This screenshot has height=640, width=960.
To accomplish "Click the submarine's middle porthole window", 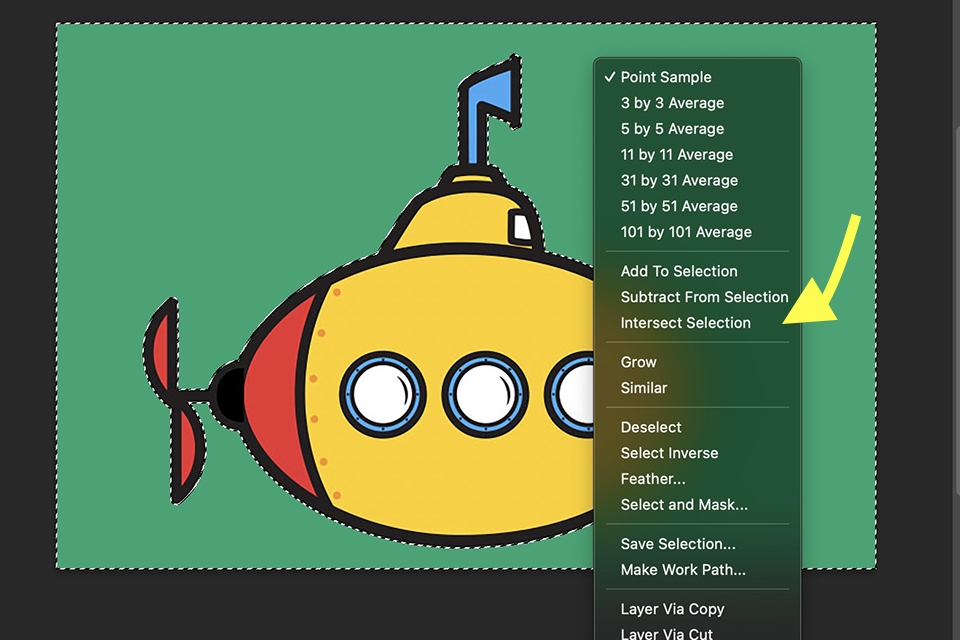I will [486, 394].
